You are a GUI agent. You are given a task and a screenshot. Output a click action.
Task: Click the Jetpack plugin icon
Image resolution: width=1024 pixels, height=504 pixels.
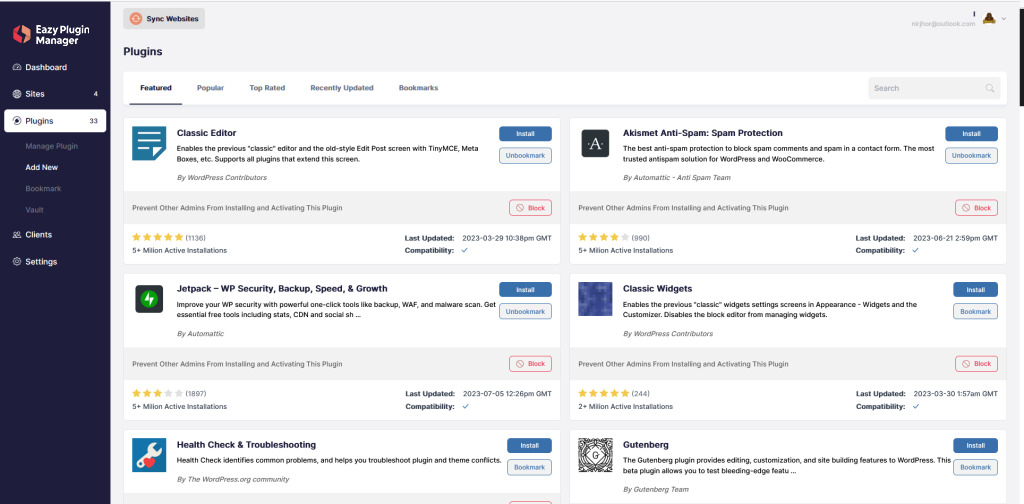[x=149, y=299]
